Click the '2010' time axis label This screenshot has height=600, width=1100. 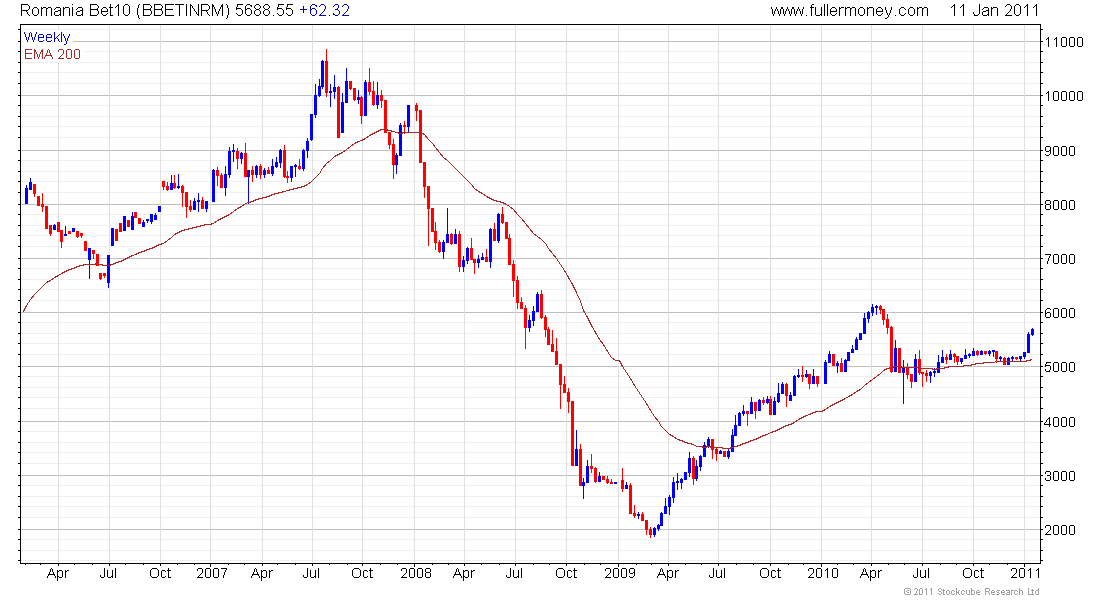(x=823, y=573)
